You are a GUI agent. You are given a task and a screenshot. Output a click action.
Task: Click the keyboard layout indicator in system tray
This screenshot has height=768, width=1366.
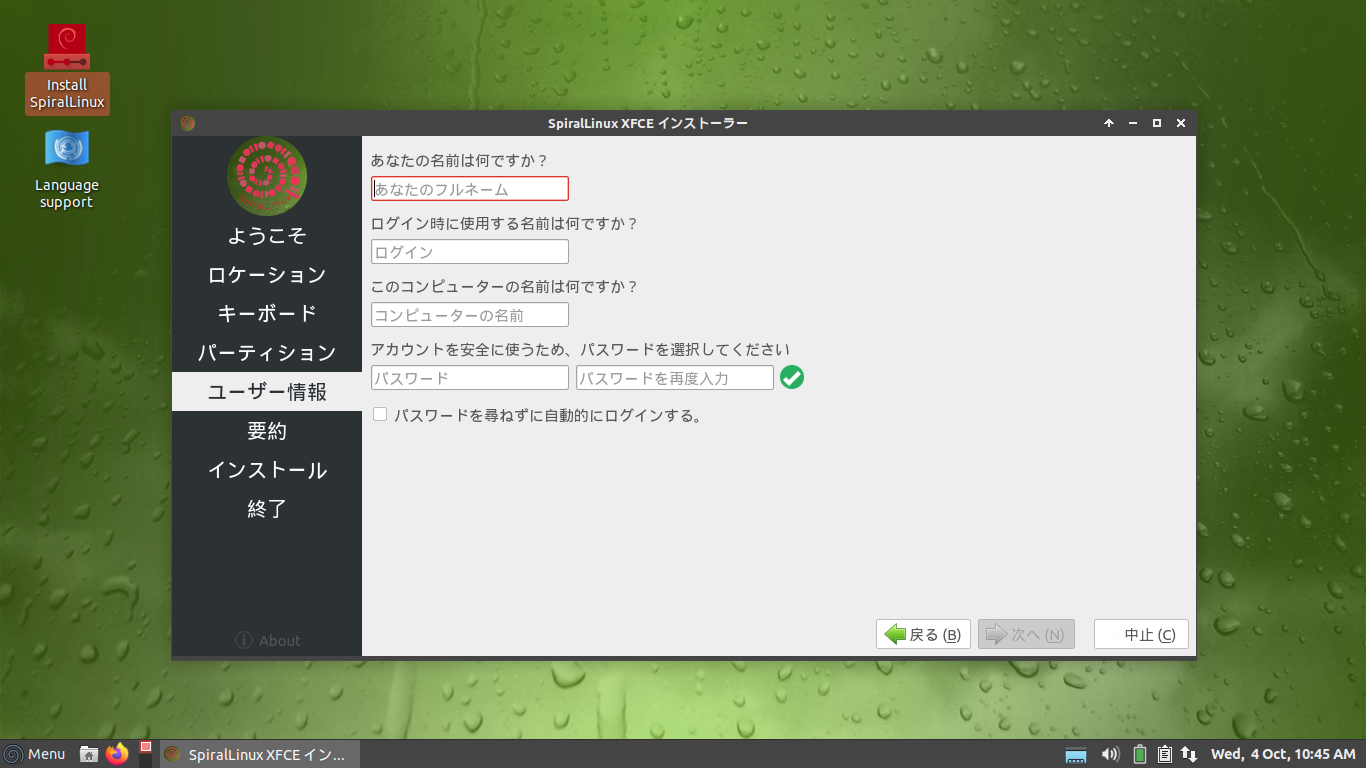click(x=1076, y=755)
